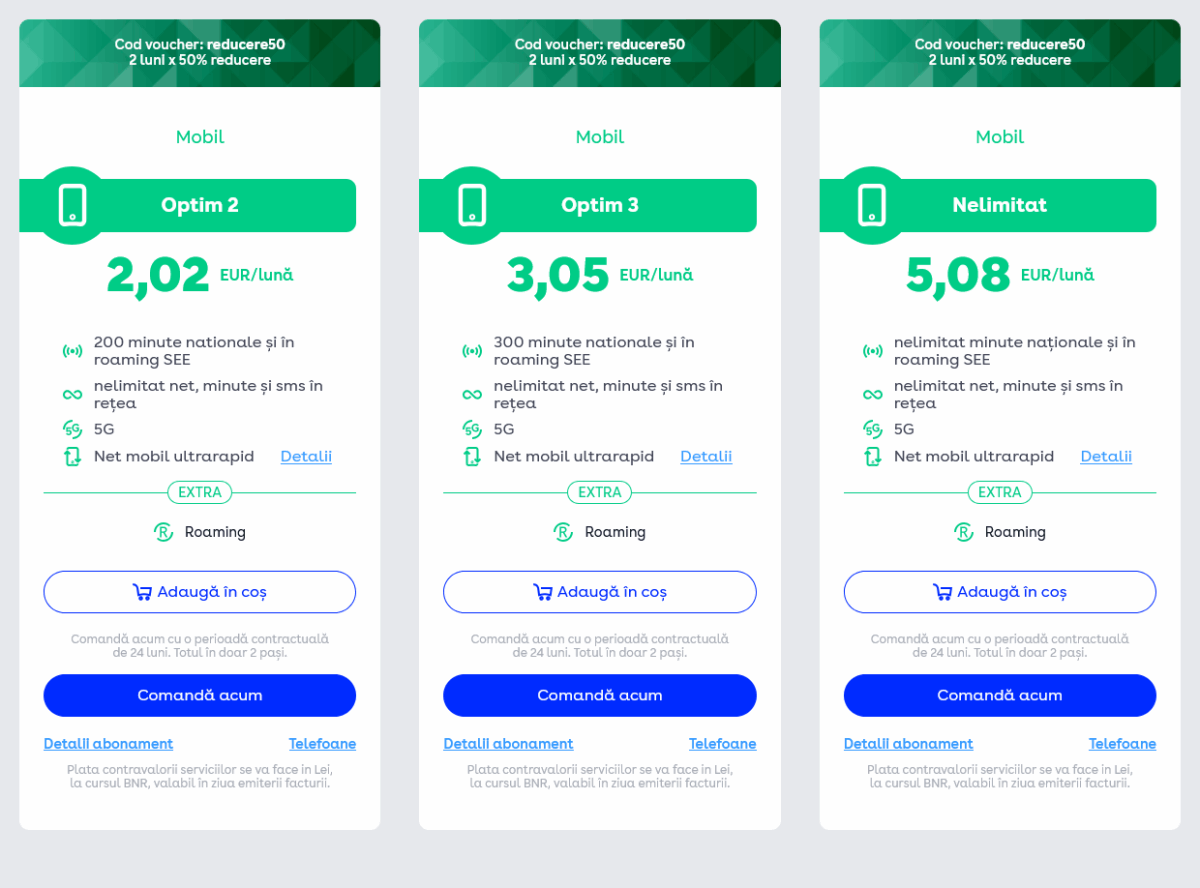Click the EXTRA label in Optim 3 card

600,492
